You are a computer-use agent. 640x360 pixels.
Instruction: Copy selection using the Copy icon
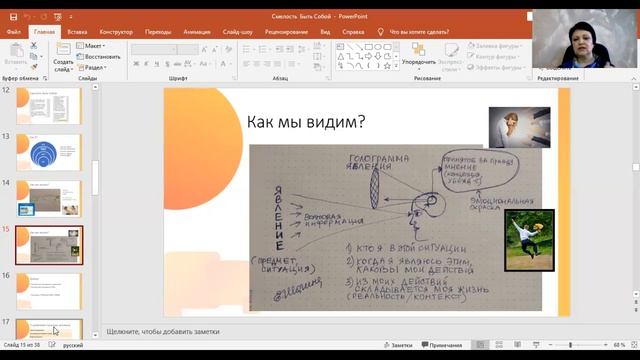click(34, 56)
